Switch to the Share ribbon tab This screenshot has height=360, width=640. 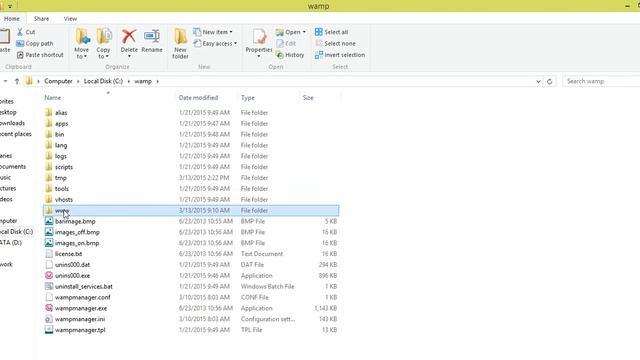(41, 19)
